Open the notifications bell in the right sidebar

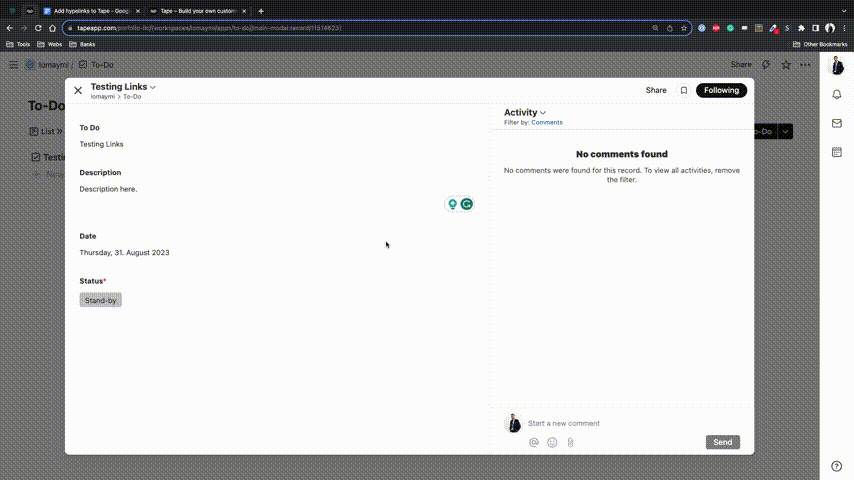point(837,95)
